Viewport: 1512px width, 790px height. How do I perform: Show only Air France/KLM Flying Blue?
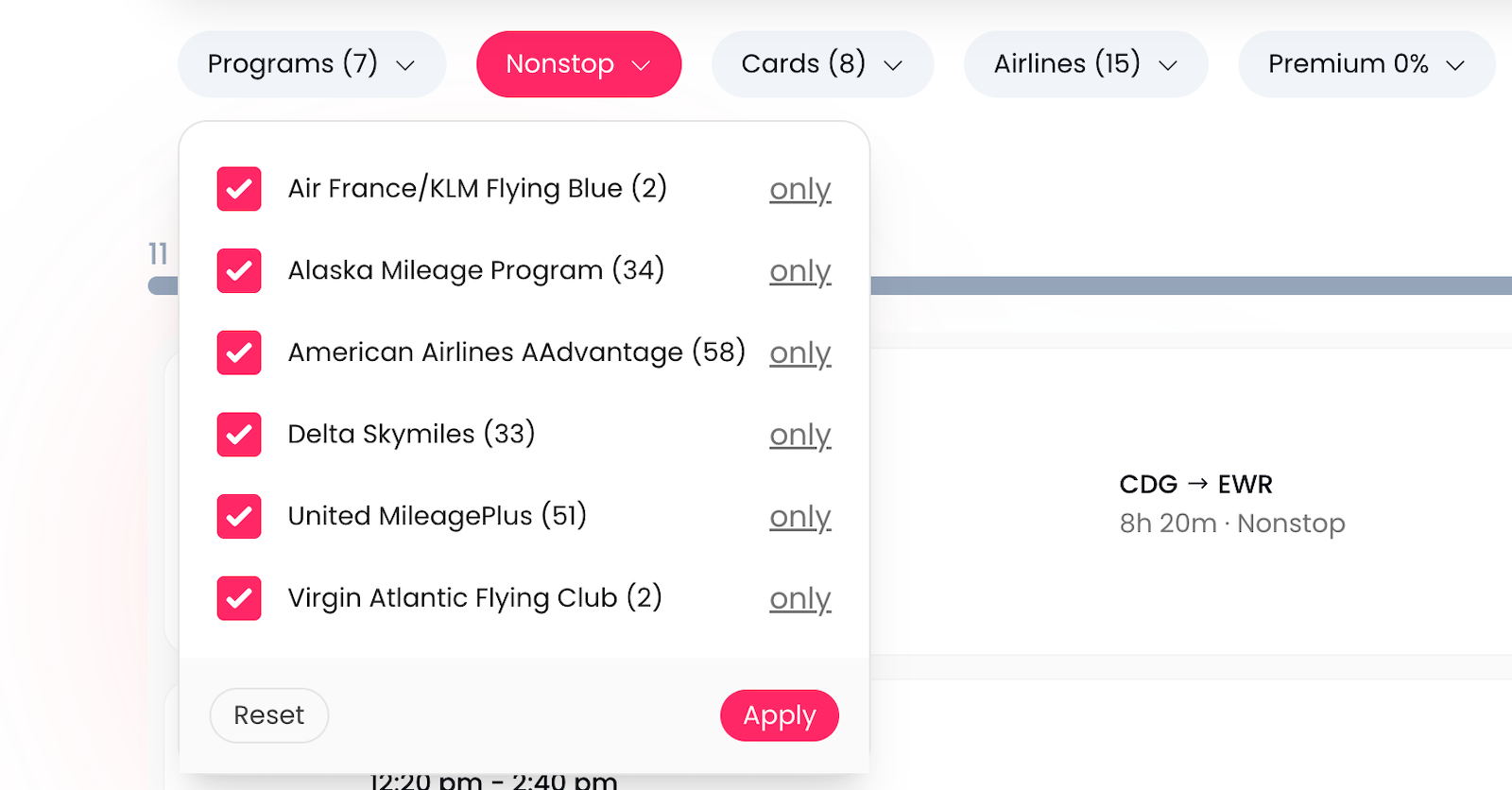799,189
